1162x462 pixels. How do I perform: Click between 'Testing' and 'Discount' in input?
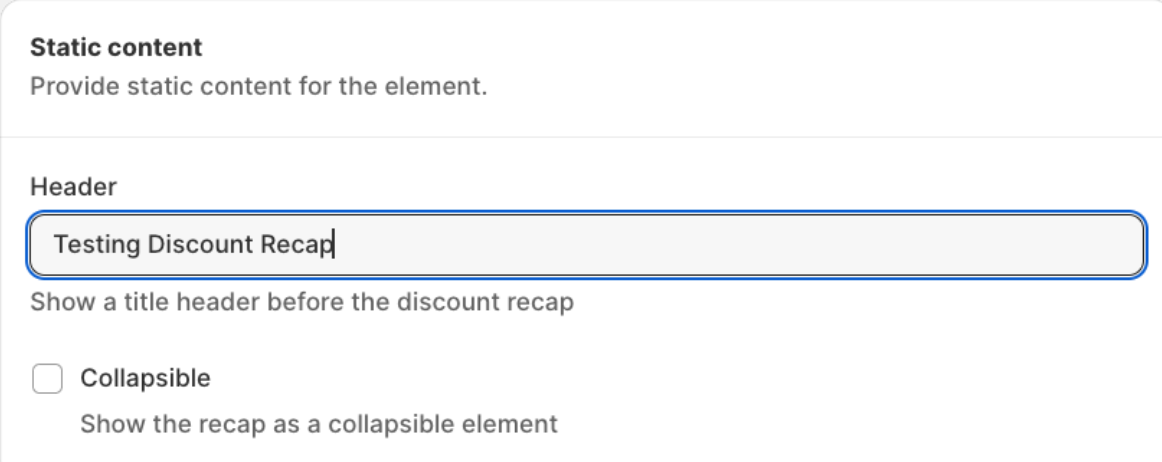pos(144,244)
